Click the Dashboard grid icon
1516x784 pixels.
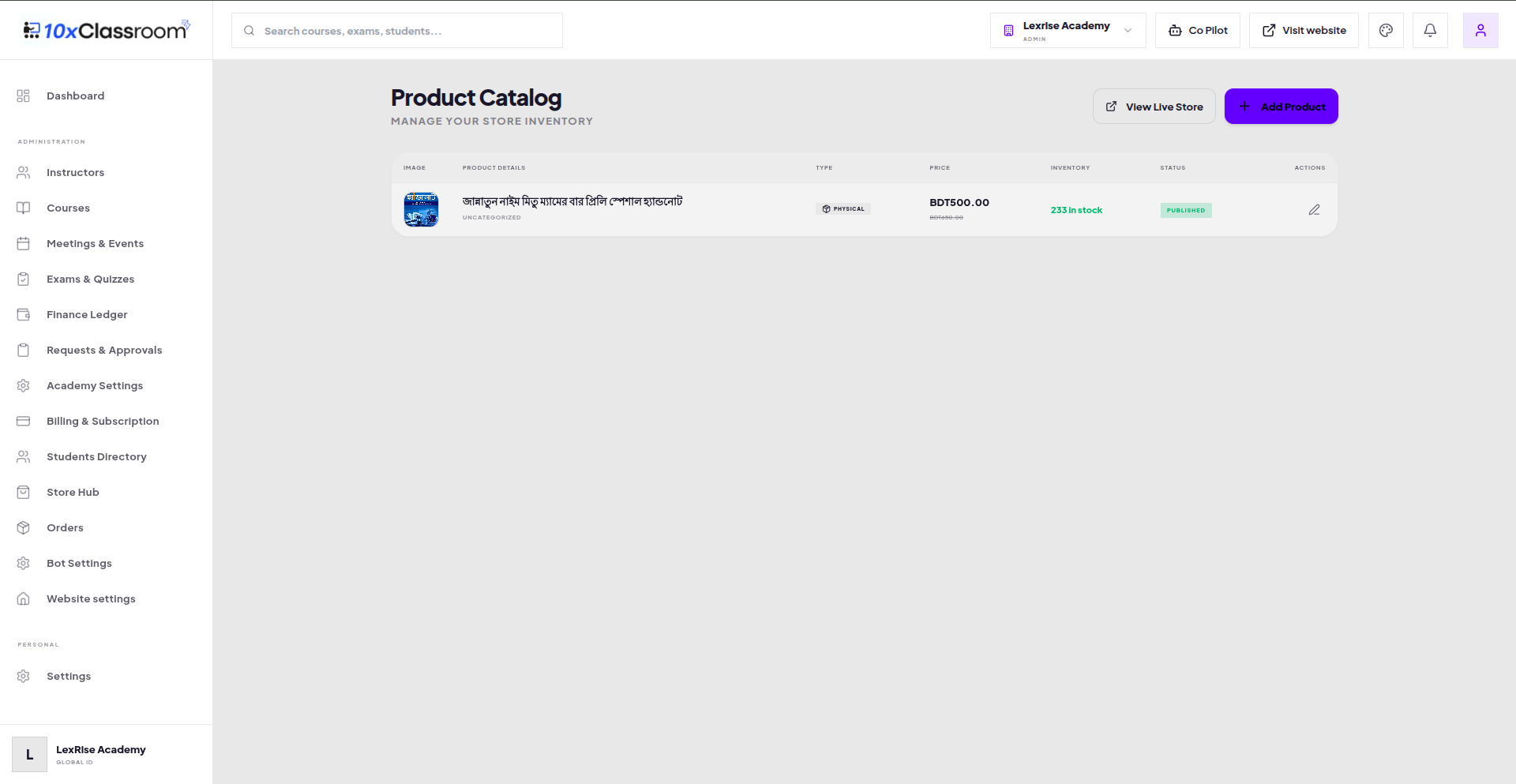click(24, 96)
